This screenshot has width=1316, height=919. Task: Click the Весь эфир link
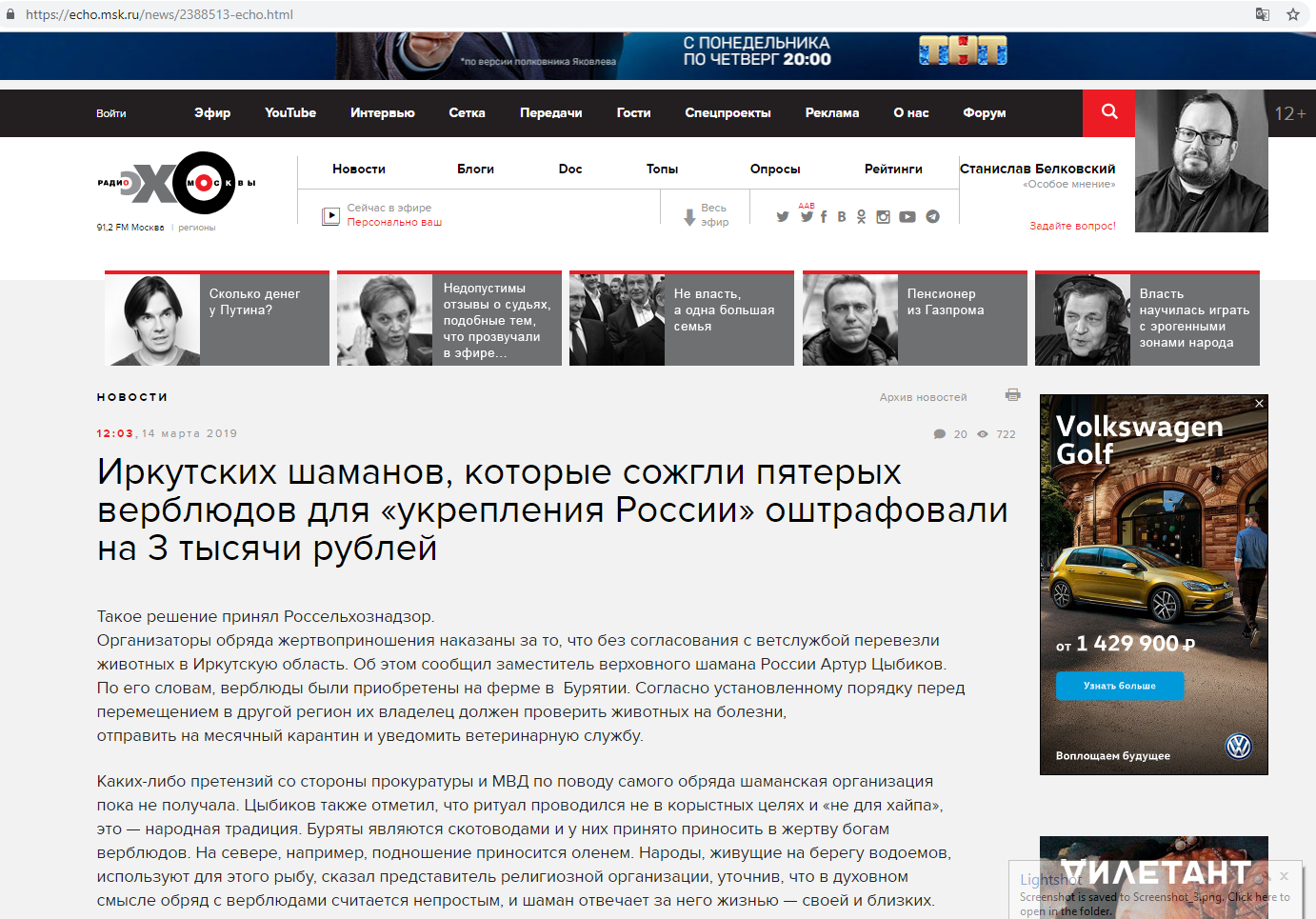coord(714,215)
